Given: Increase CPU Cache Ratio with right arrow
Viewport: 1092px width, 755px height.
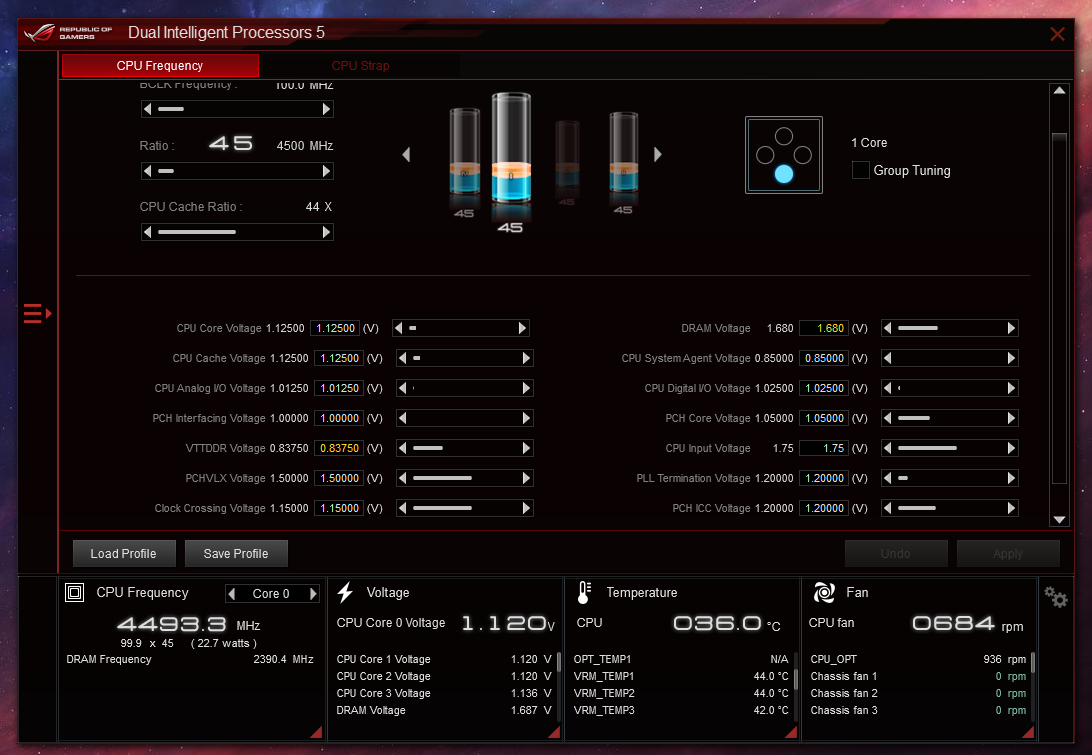Looking at the screenshot, I should point(326,232).
